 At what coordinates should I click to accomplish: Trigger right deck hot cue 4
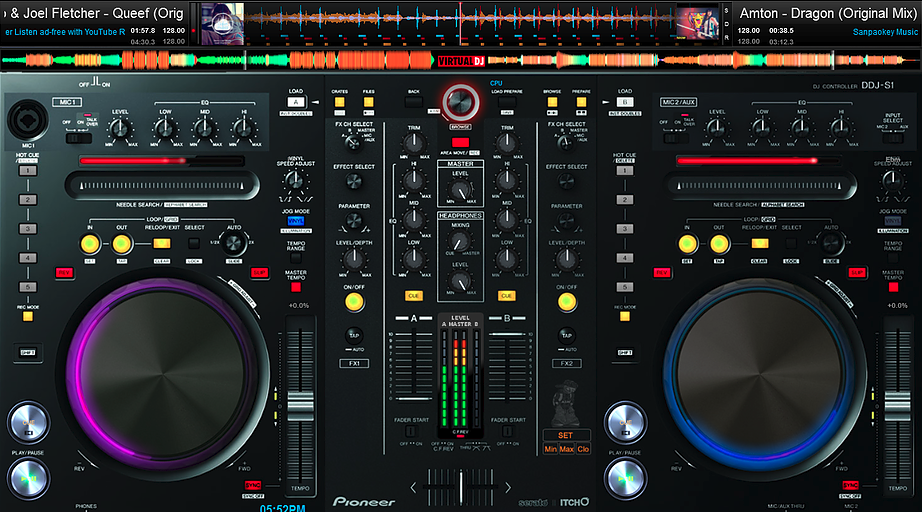click(624, 257)
